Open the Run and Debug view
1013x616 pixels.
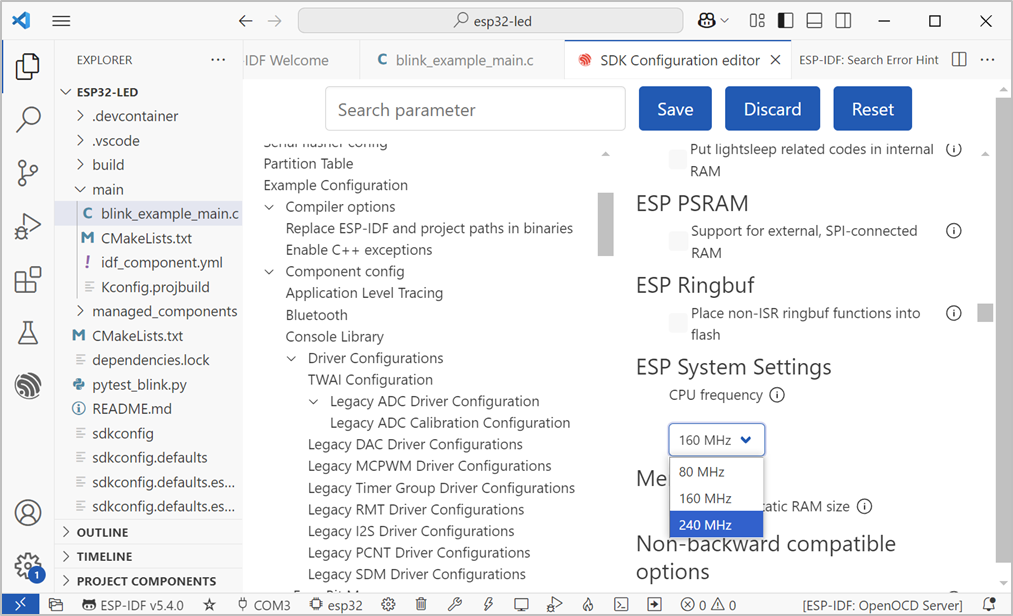coord(27,226)
